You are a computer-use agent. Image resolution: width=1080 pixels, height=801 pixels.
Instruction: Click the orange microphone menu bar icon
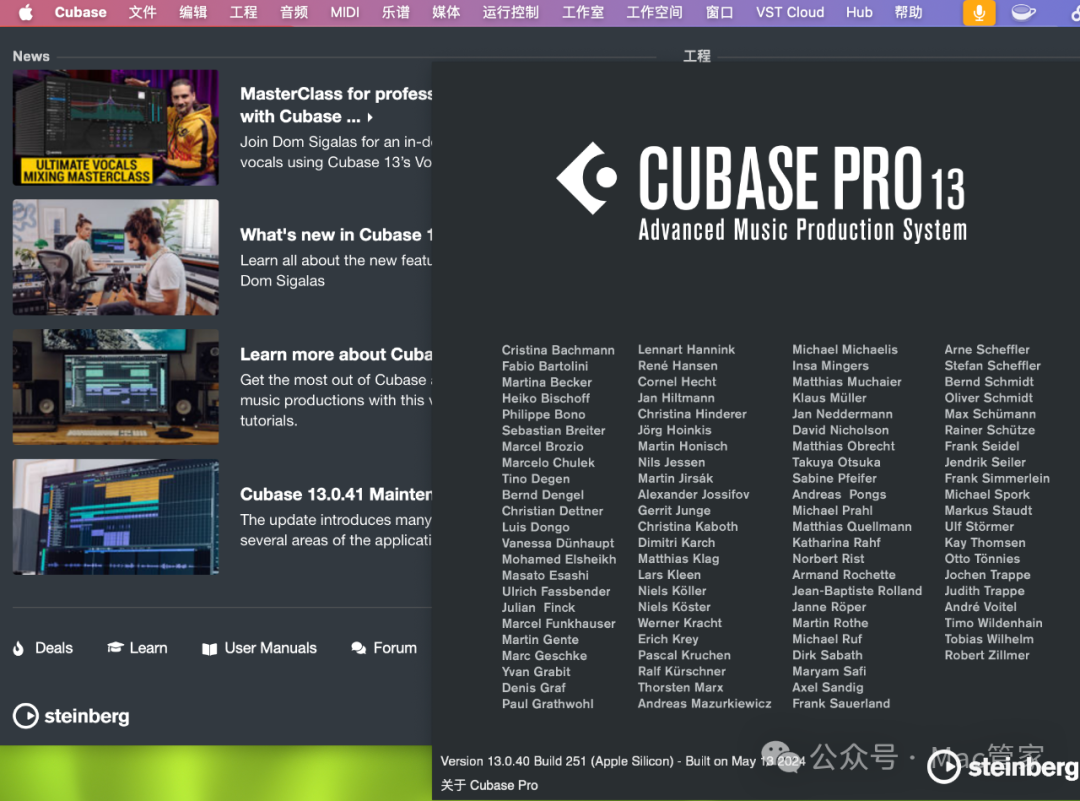(x=979, y=12)
